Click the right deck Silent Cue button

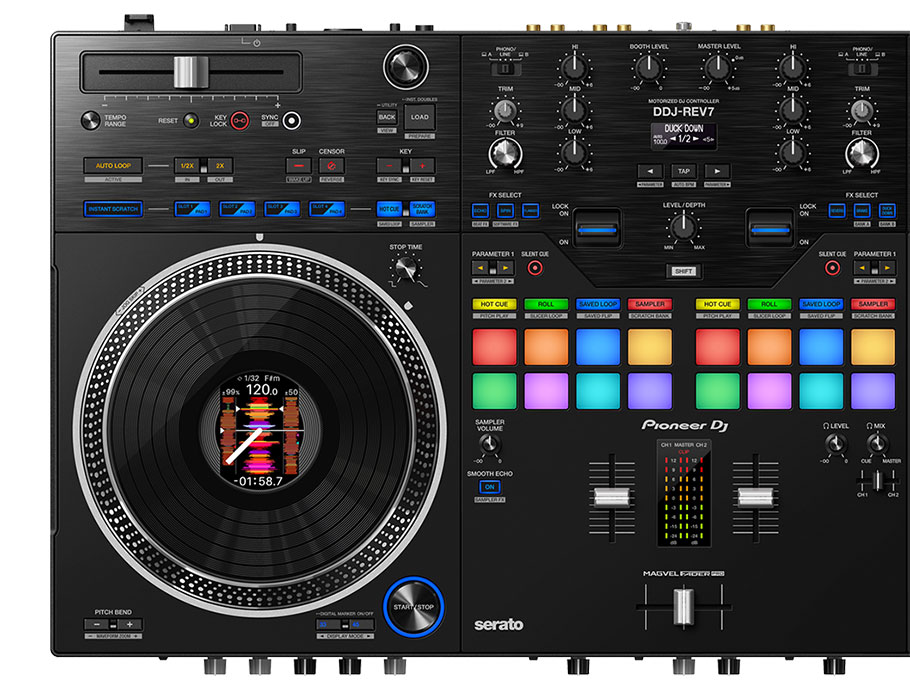(x=832, y=268)
